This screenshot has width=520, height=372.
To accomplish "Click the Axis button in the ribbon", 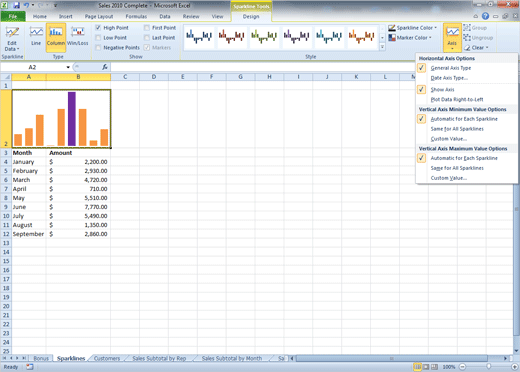I will (452, 37).
